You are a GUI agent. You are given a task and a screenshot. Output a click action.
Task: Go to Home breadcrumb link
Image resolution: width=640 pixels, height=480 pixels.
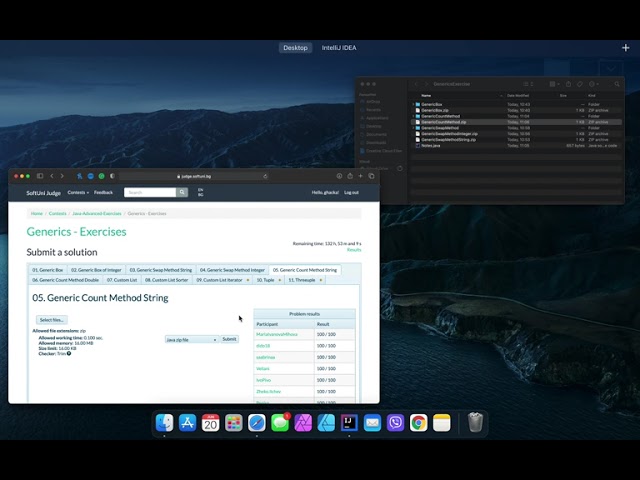37,213
